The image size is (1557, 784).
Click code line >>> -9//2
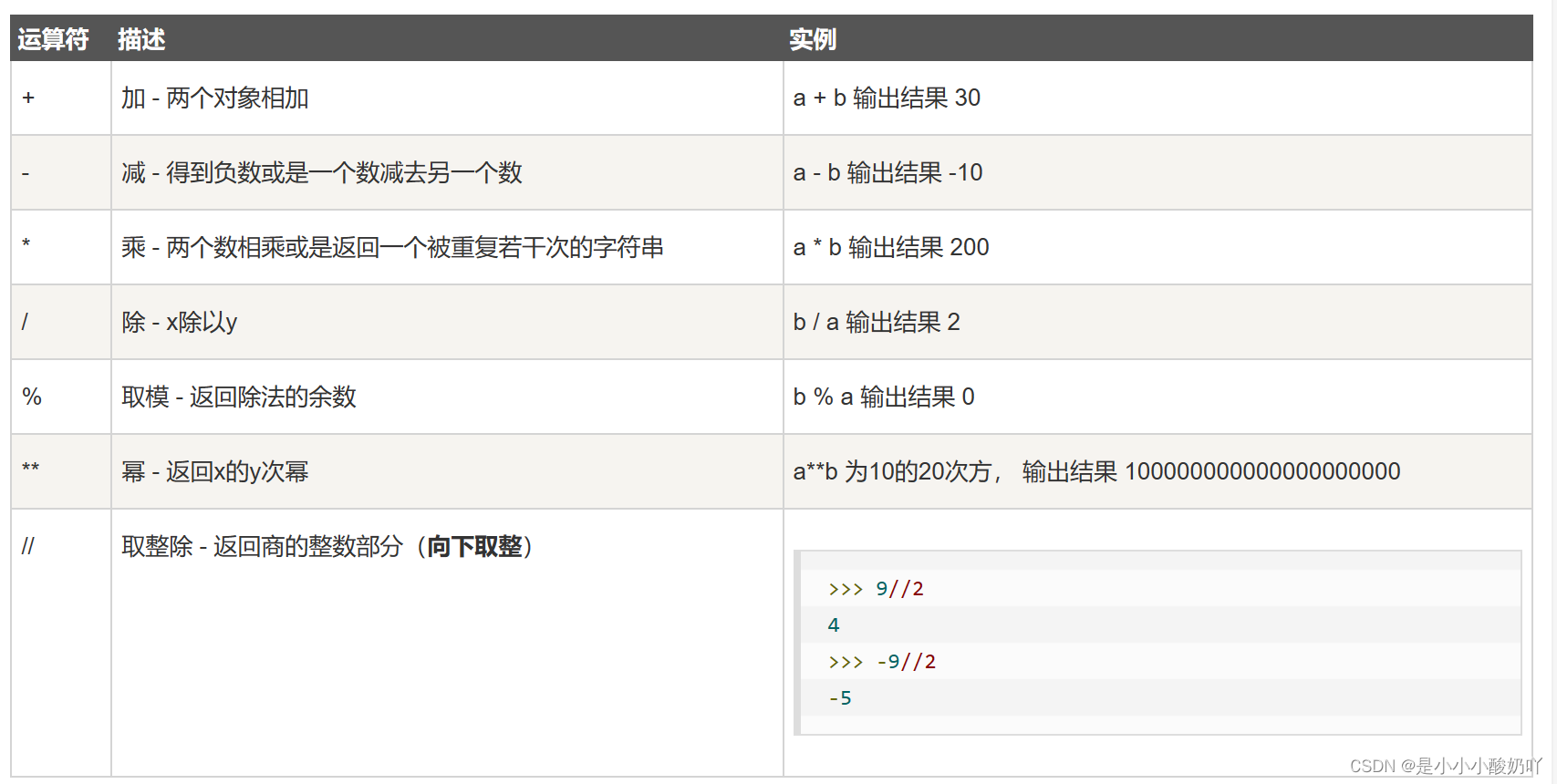click(882, 662)
